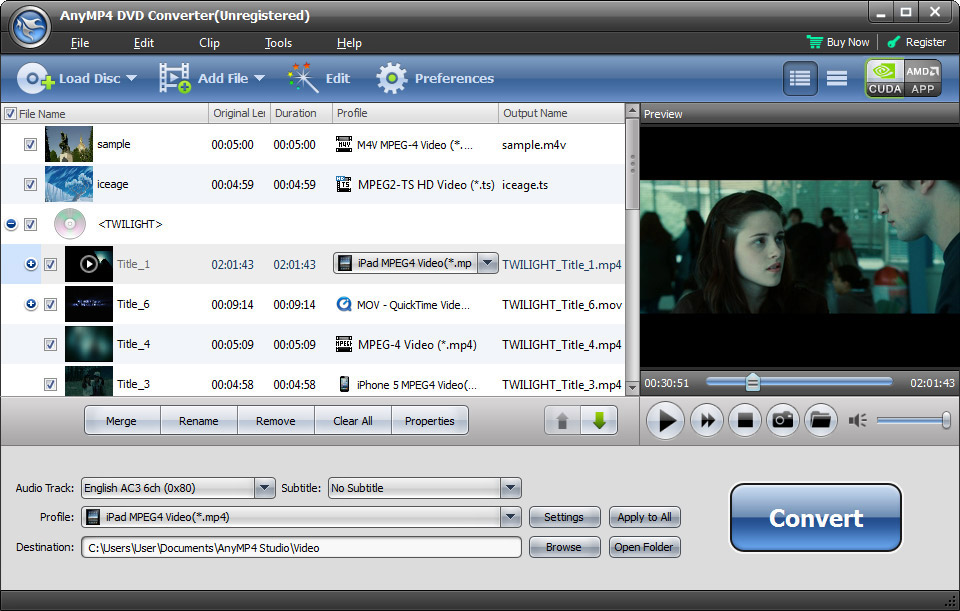Open profile Settings
The width and height of the screenshot is (960, 611).
click(x=564, y=517)
